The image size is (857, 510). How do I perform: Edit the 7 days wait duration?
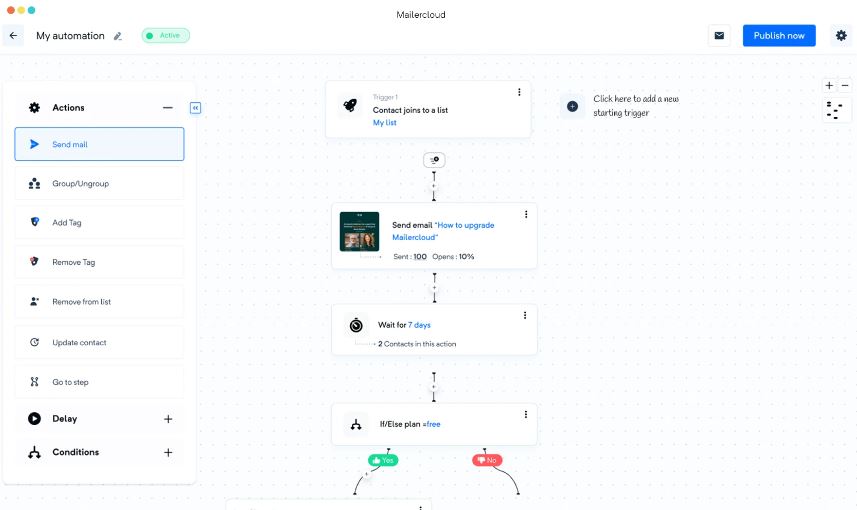pos(419,325)
